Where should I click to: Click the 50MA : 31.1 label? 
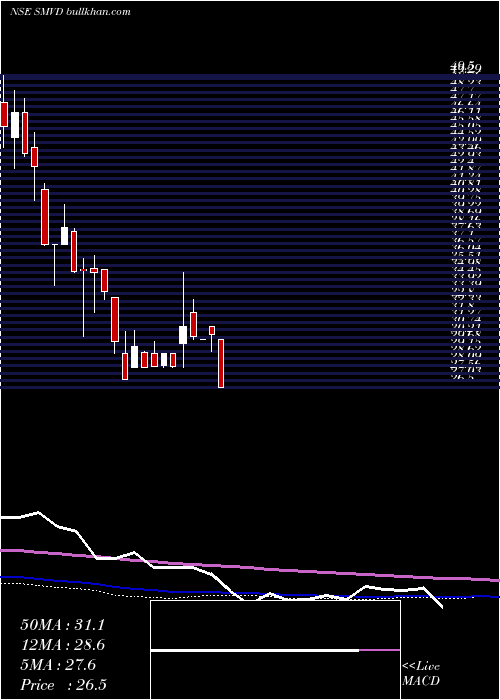(62, 625)
